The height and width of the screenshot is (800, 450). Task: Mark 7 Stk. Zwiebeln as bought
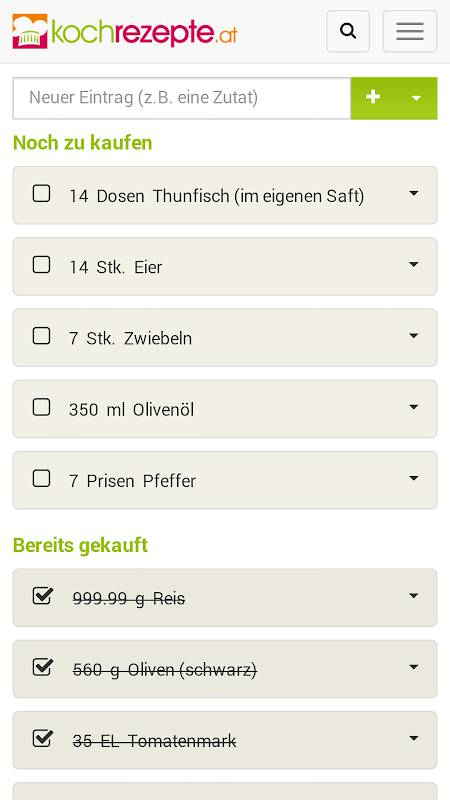coord(41,337)
